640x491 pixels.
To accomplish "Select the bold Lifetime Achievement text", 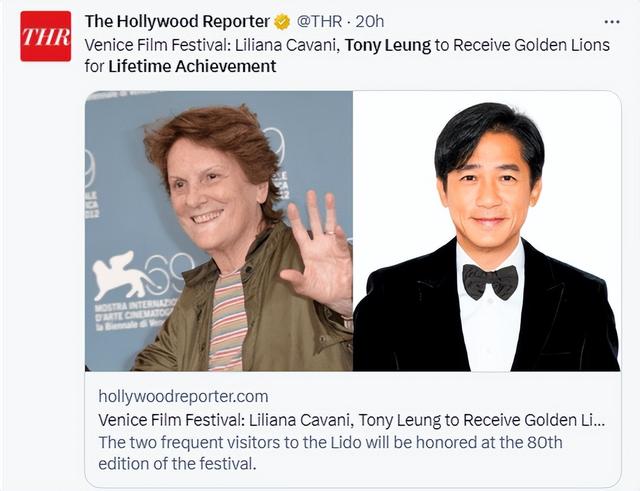I will [x=192, y=66].
